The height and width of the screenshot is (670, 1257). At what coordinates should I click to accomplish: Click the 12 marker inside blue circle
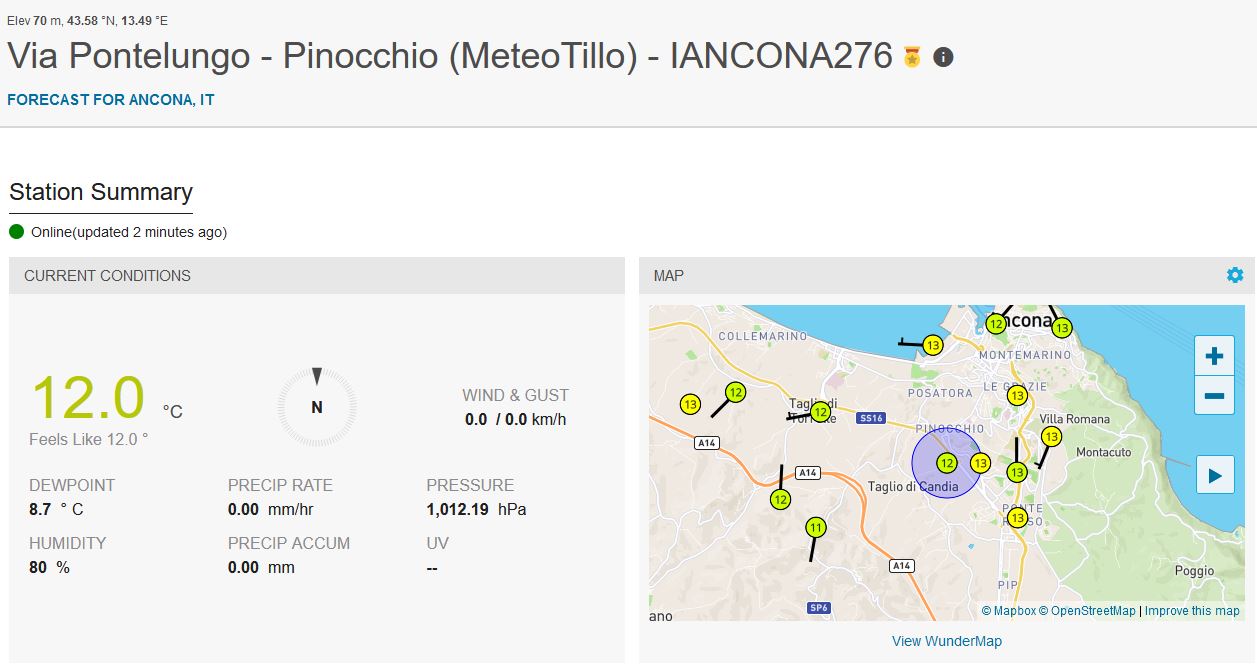point(947,463)
